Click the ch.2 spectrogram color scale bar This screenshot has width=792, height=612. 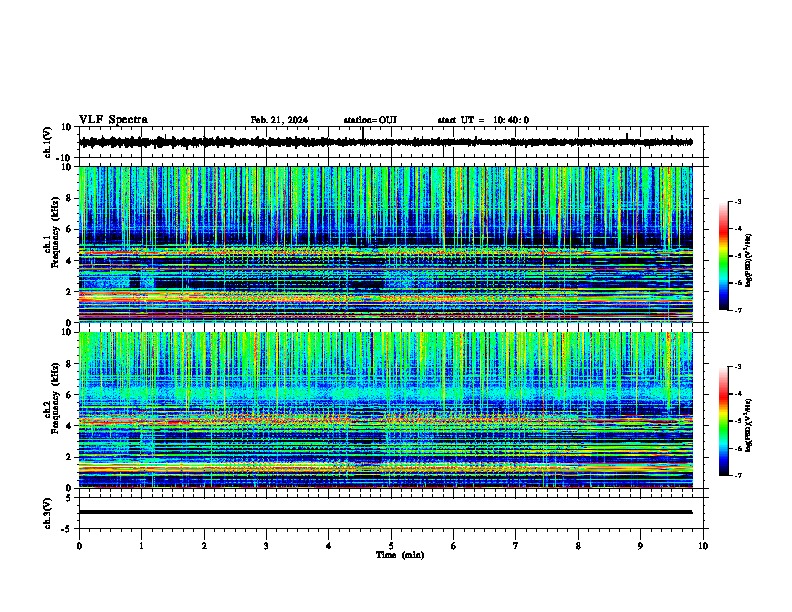pos(724,421)
